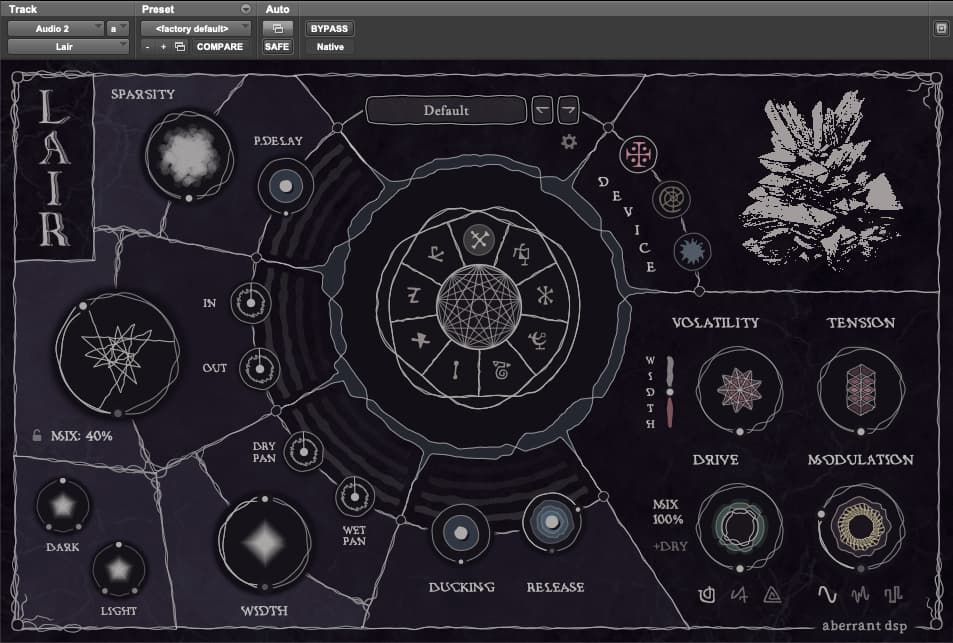Image resolution: width=953 pixels, height=643 pixels.
Task: Select the sine wave modulation shape
Action: pyautogui.click(x=827, y=594)
